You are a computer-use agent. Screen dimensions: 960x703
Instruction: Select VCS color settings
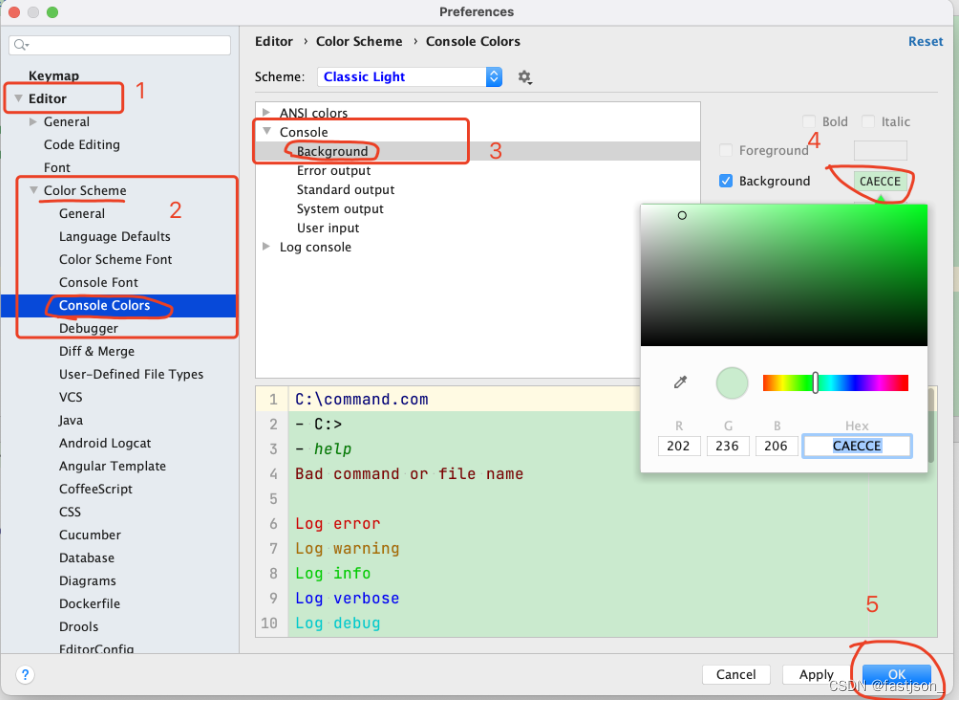70,397
